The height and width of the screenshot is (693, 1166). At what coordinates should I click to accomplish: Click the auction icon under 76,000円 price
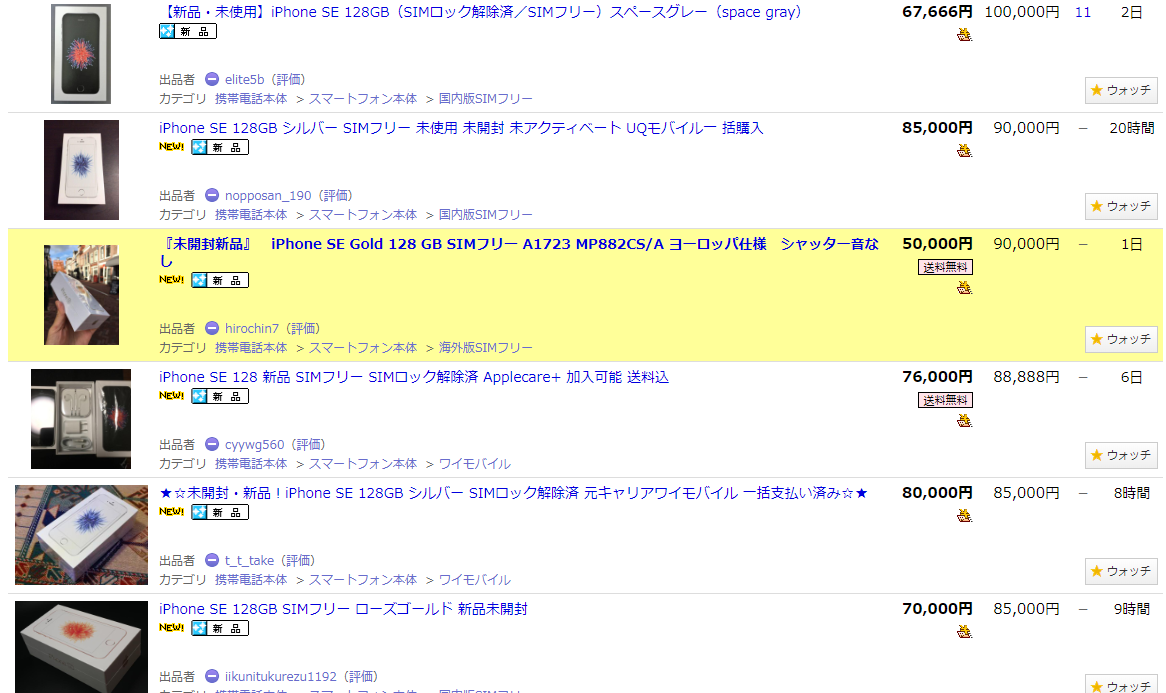pos(964,420)
